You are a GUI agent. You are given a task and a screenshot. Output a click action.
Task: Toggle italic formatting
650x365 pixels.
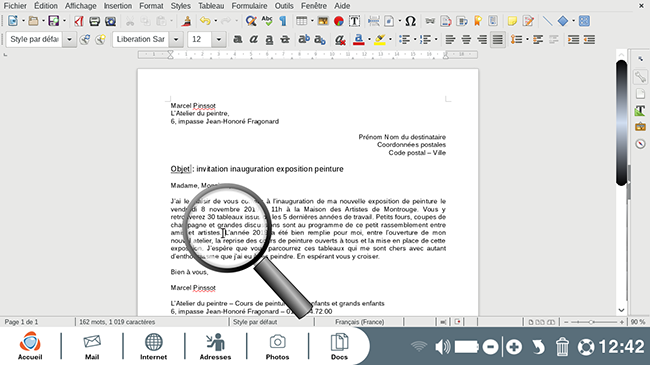[x=253, y=39]
